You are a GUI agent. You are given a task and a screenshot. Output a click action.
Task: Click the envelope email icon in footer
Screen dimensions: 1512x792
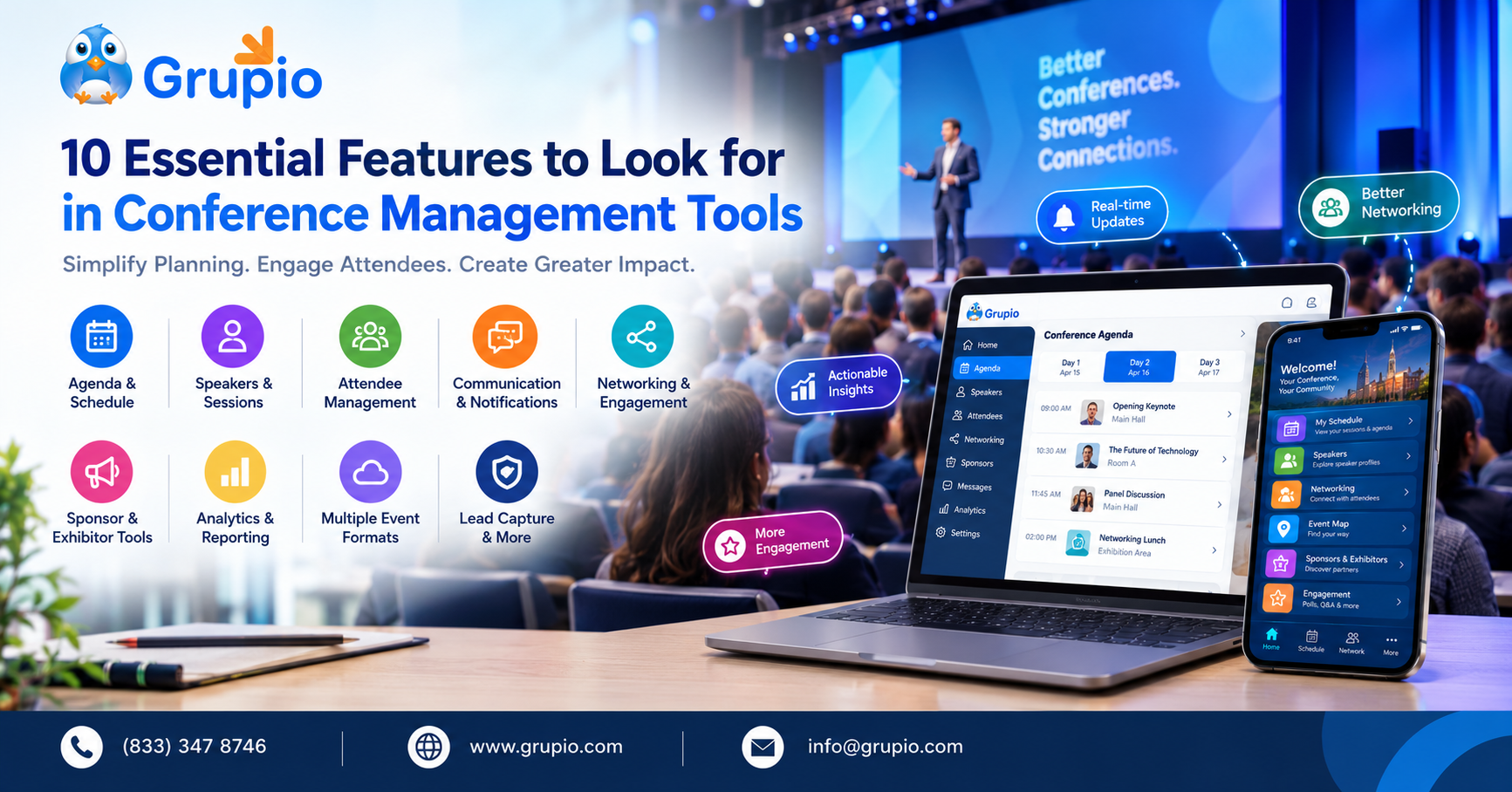tap(763, 748)
